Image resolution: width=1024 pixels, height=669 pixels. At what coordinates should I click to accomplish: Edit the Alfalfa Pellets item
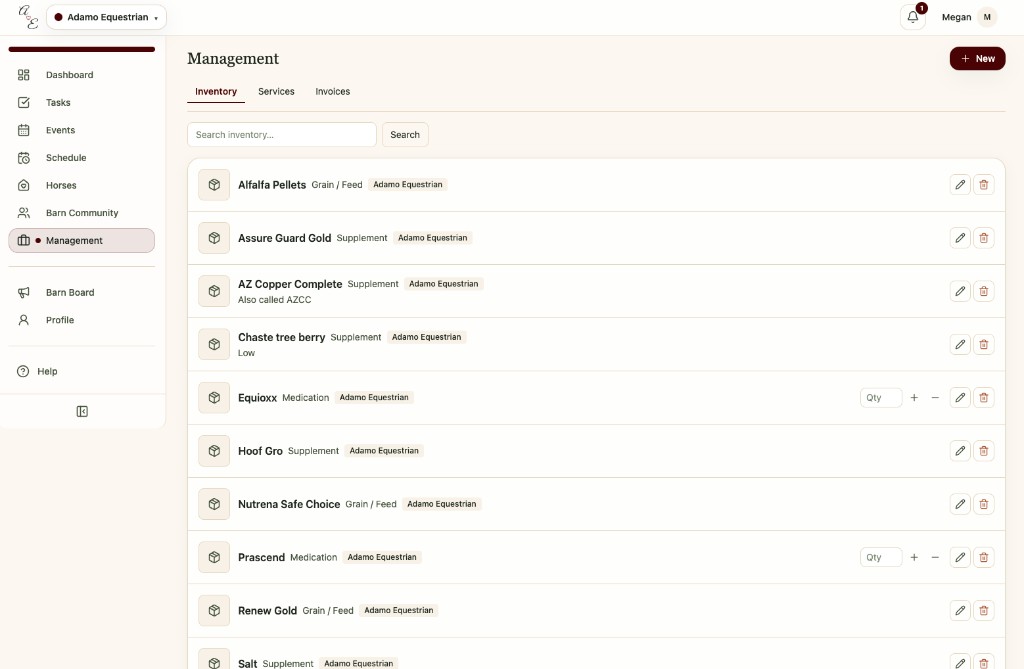click(x=959, y=185)
